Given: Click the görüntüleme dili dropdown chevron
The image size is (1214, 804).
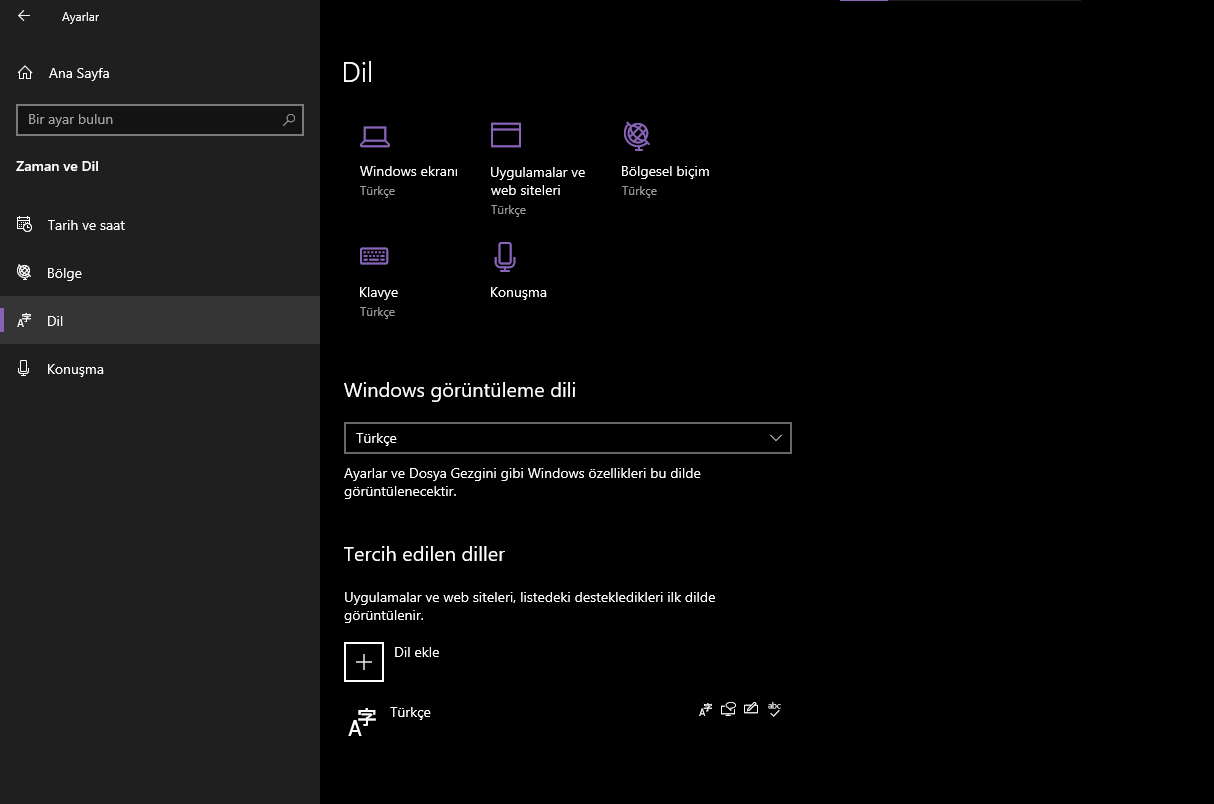Looking at the screenshot, I should pos(776,438).
